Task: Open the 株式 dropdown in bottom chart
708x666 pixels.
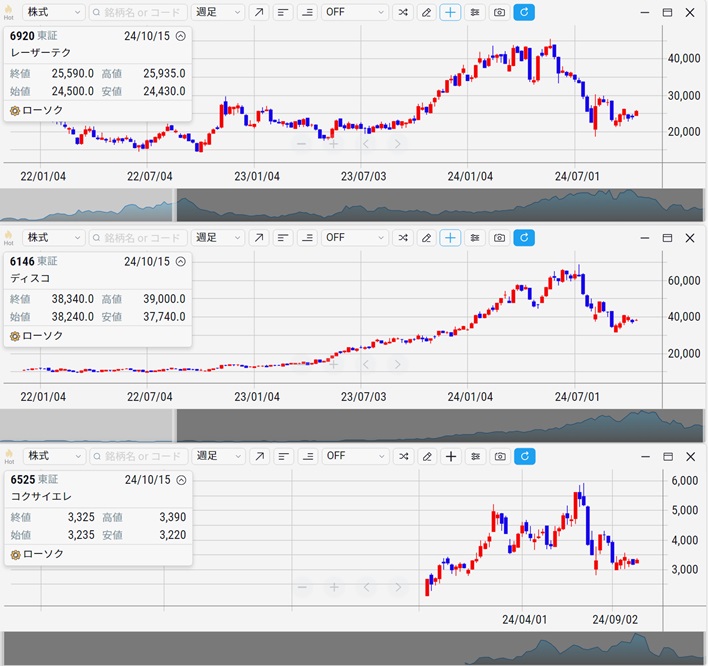Action: [x=53, y=456]
